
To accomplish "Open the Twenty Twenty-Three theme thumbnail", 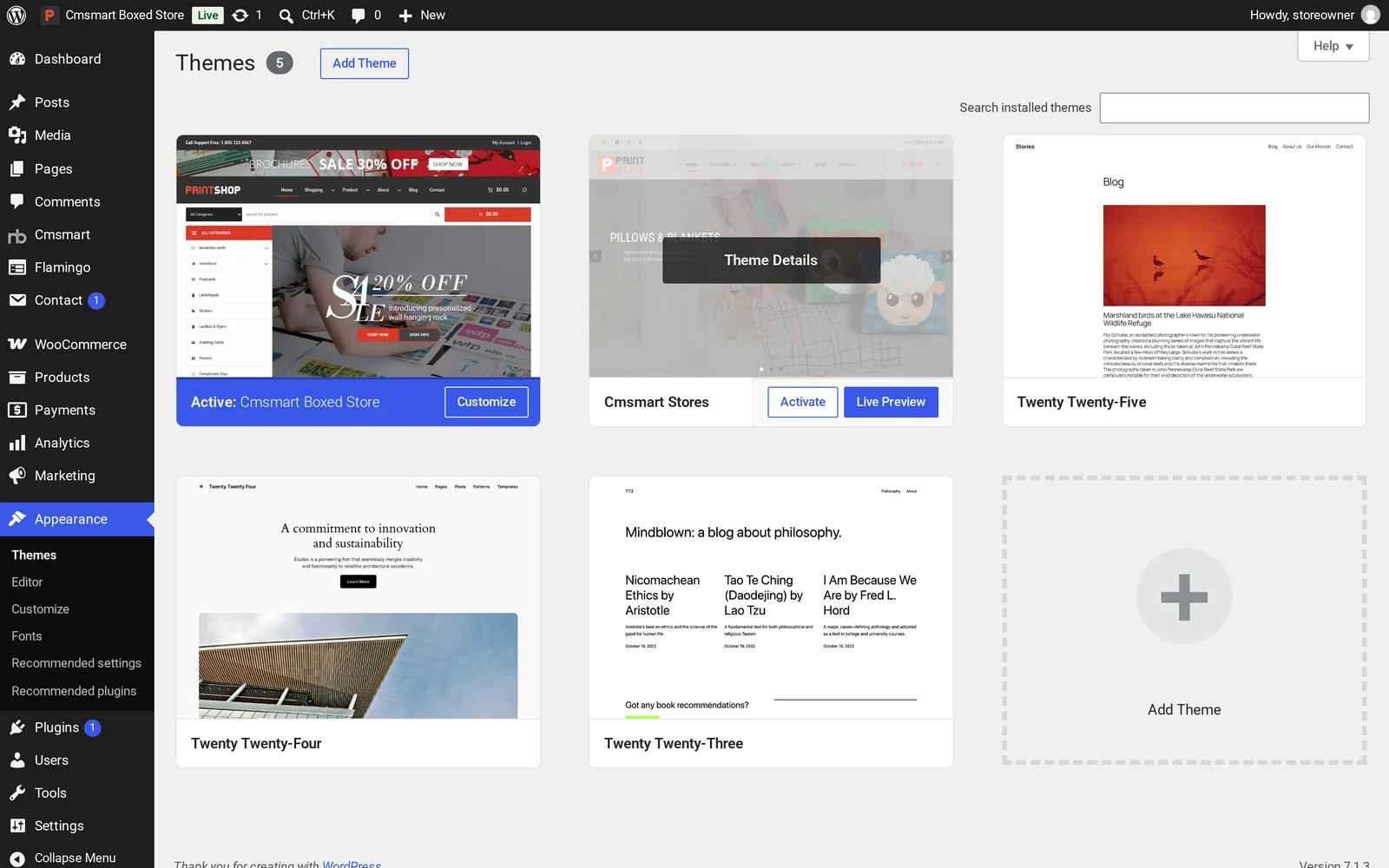I will (x=771, y=597).
